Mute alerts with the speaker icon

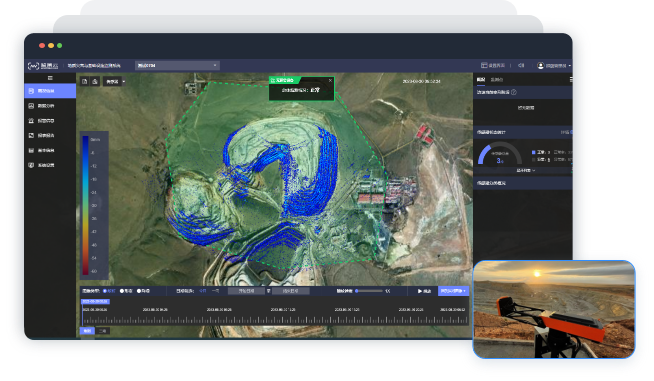click(x=521, y=66)
